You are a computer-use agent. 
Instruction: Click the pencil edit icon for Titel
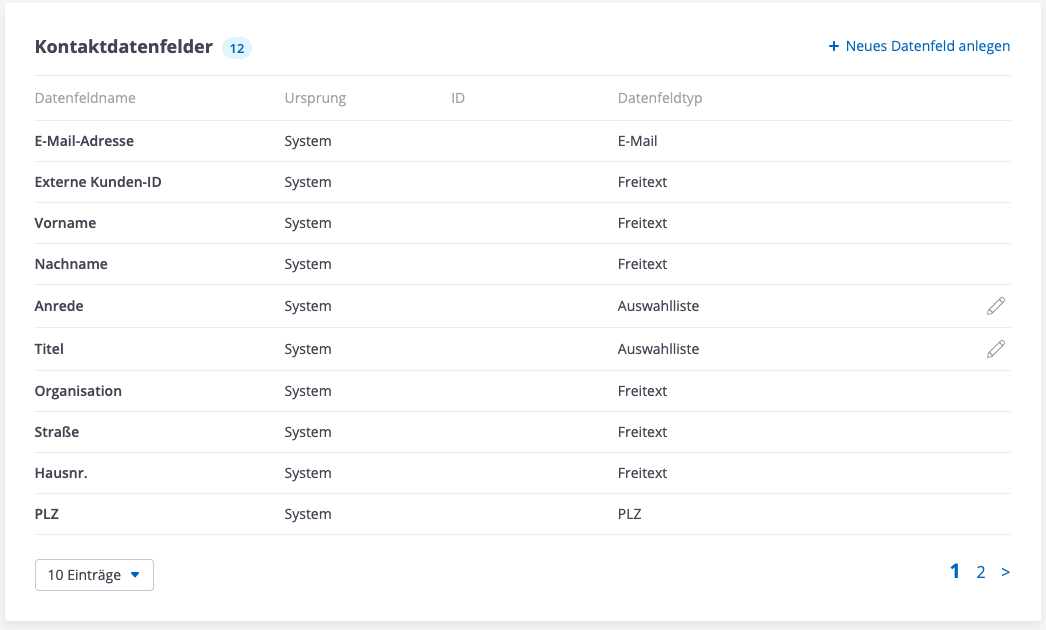(995, 349)
